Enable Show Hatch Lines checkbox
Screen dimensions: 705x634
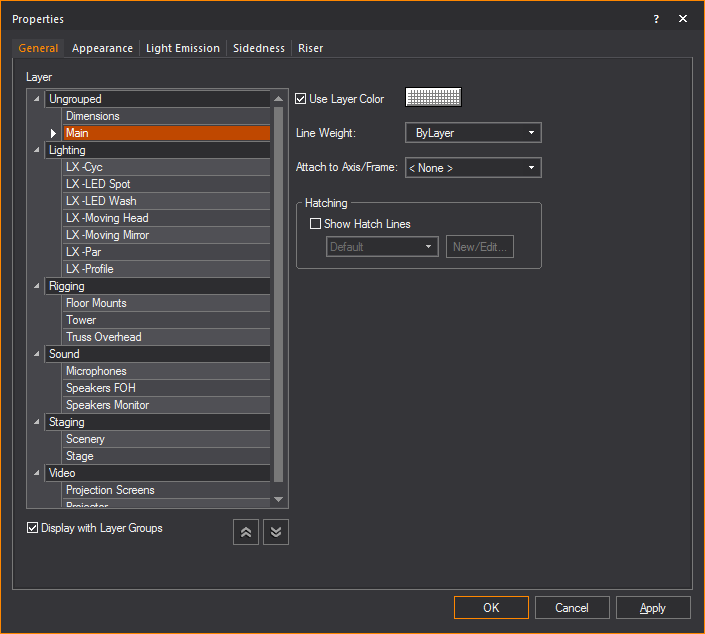point(315,224)
